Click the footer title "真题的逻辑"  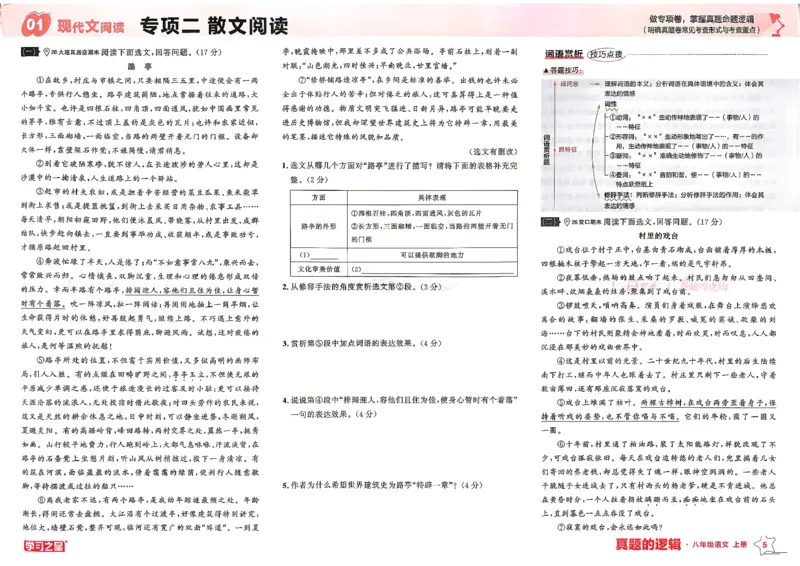click(x=648, y=545)
